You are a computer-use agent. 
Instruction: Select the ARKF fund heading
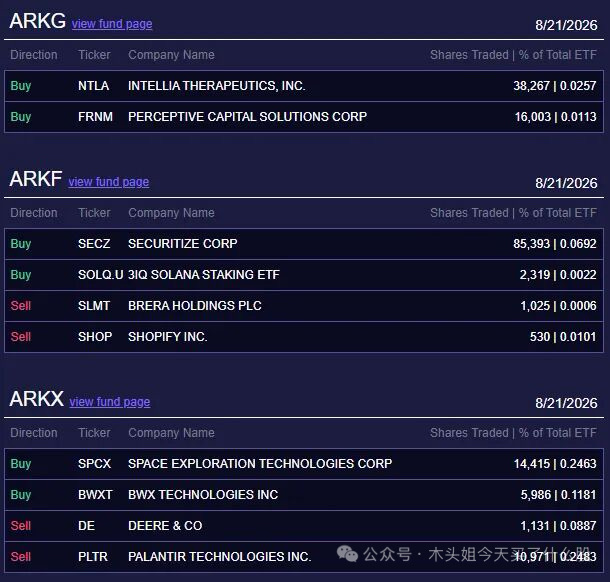tap(36, 179)
